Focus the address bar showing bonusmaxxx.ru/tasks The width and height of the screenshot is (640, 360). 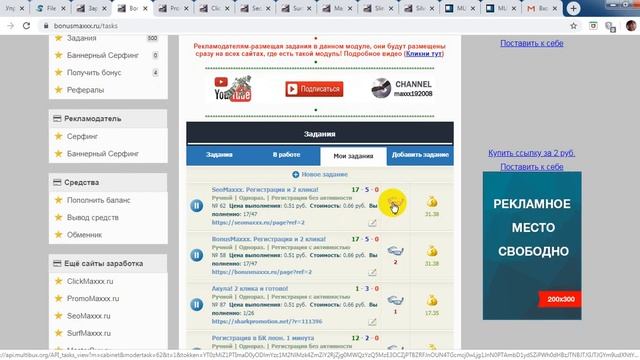302,26
